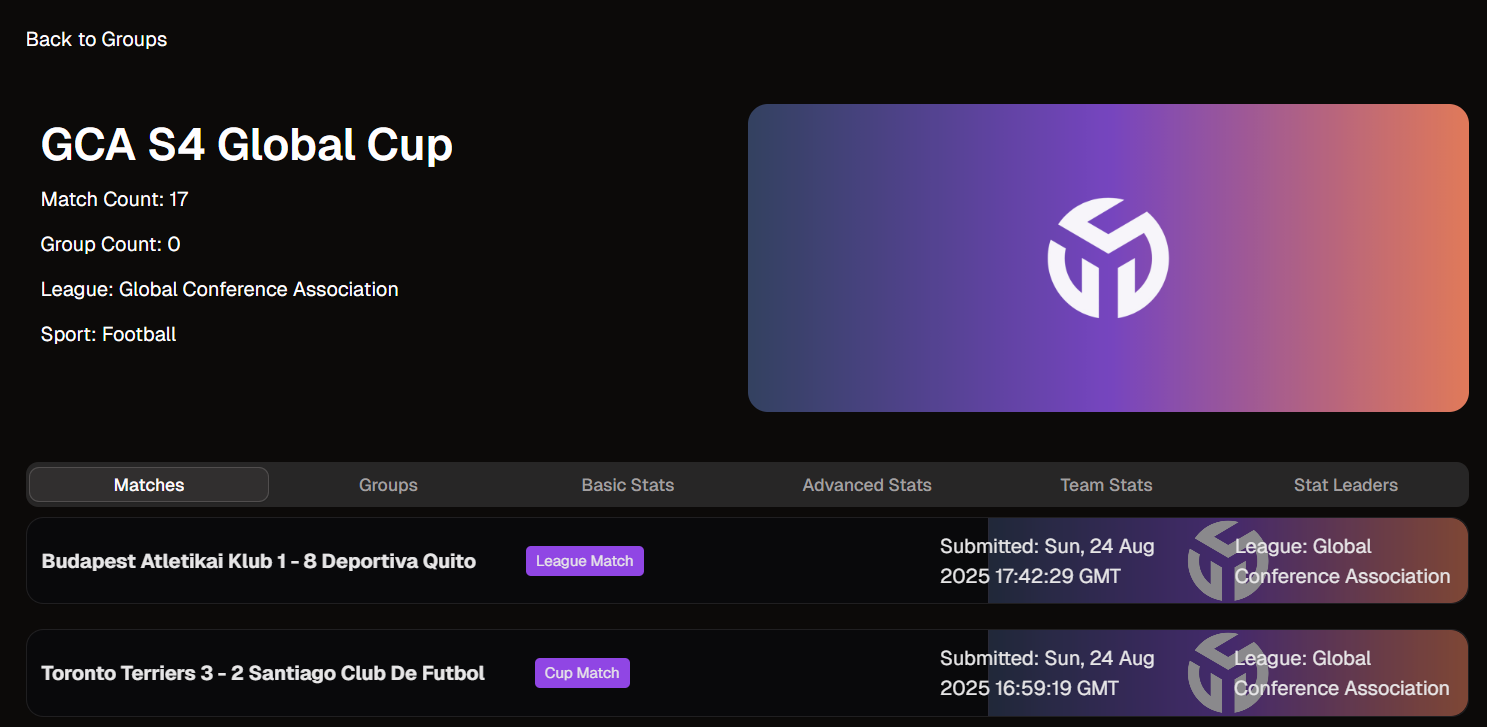Screen dimensions: 1487x727
Task: Click the Back to Groups link
Action: [x=96, y=39]
